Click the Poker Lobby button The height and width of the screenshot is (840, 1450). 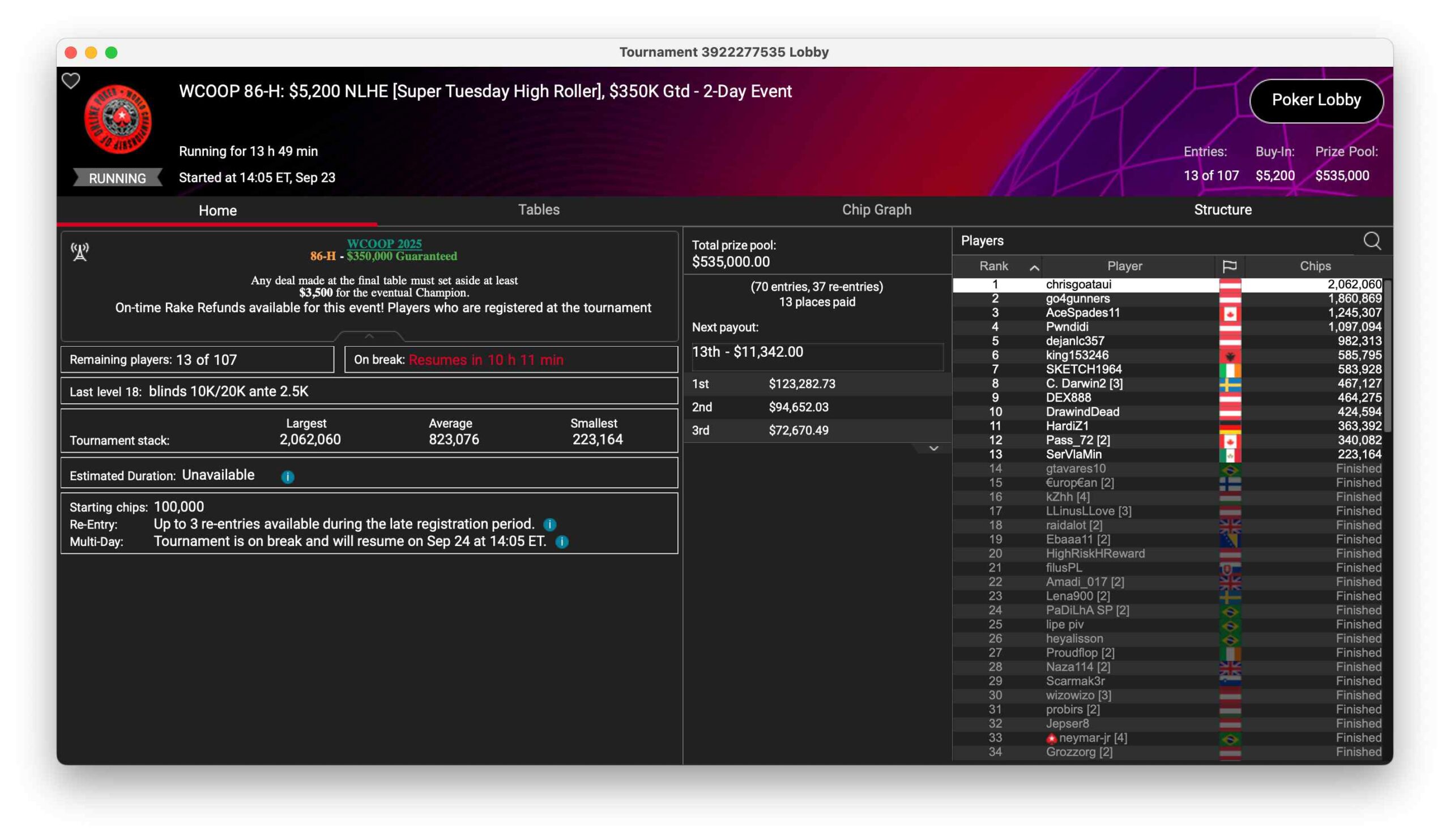[1316, 100]
